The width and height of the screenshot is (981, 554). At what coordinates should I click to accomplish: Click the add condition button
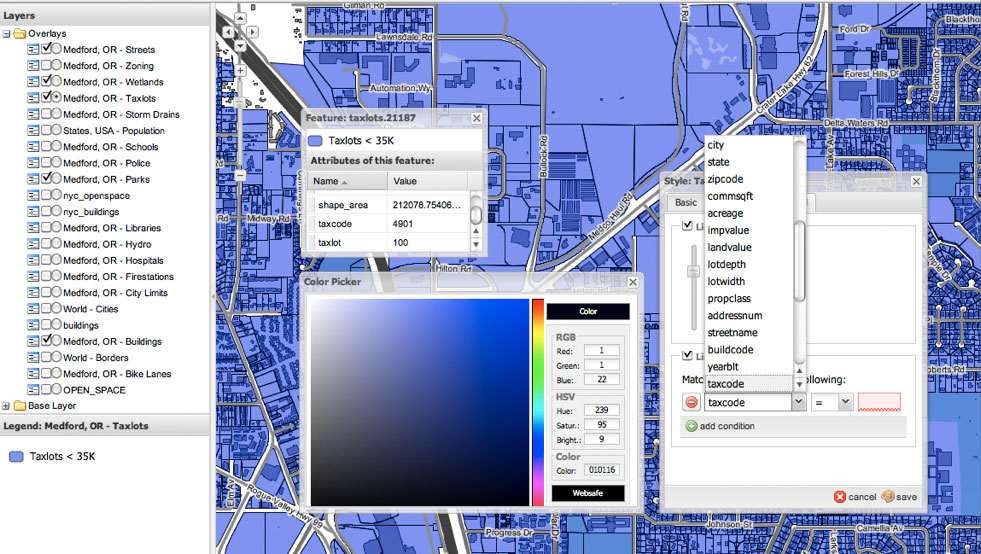pyautogui.click(x=720, y=427)
